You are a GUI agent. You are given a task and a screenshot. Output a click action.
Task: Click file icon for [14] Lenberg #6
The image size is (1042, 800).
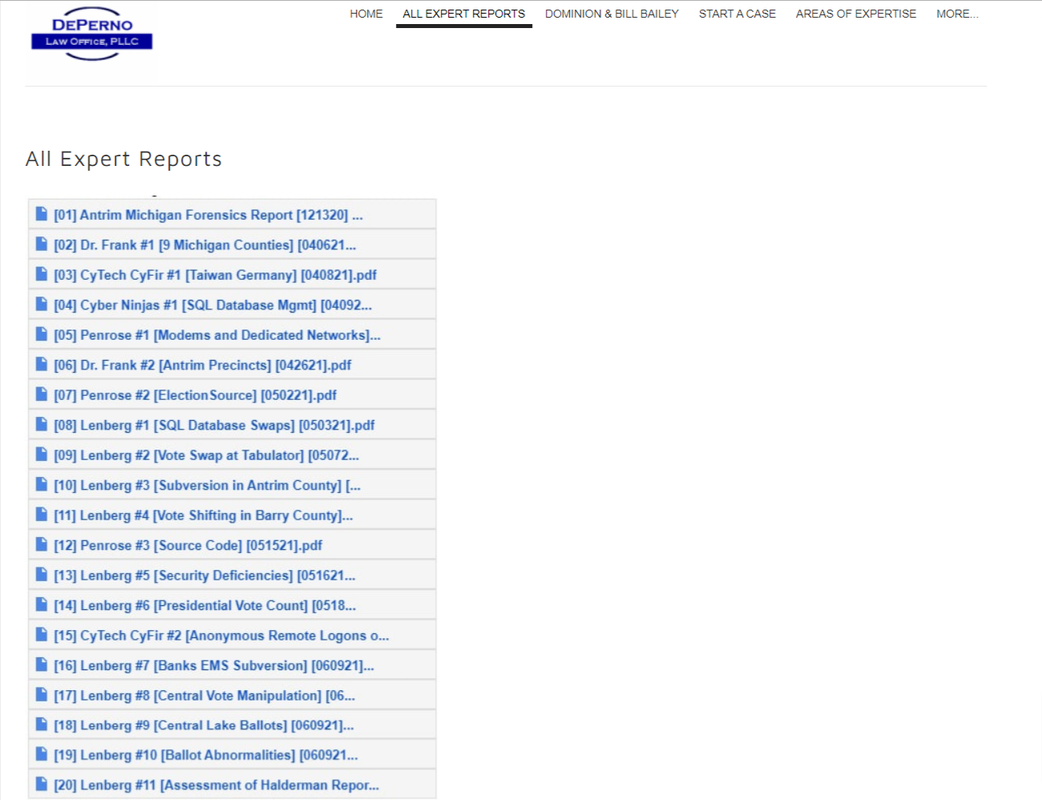click(x=41, y=605)
